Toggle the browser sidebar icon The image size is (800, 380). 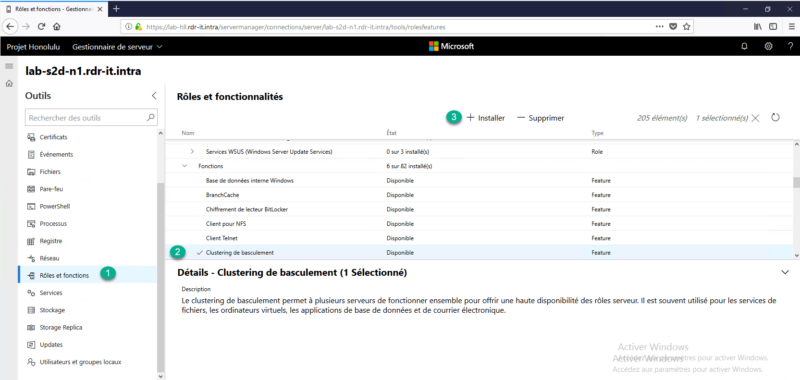[773, 27]
